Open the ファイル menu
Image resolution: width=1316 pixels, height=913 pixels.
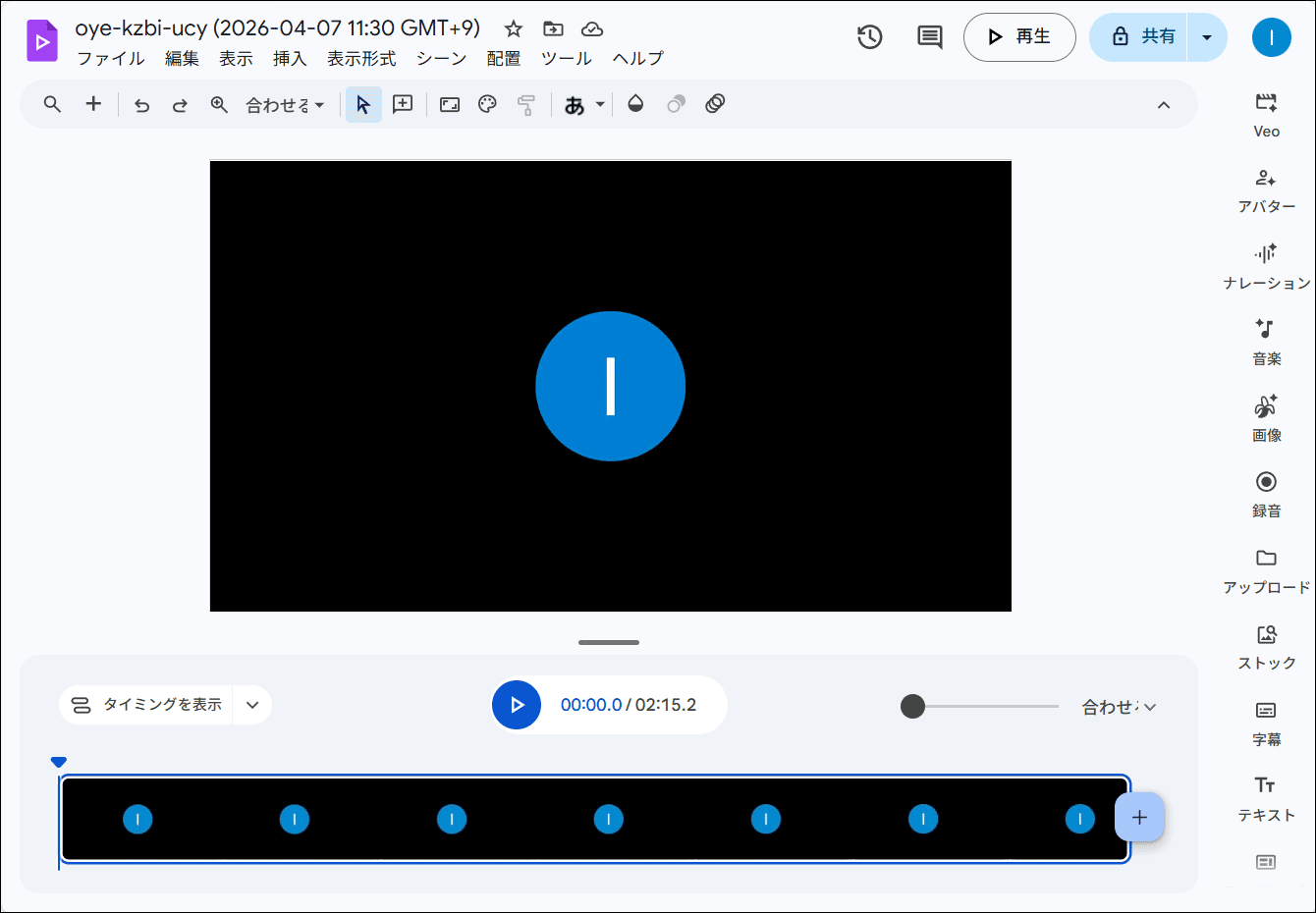(111, 59)
